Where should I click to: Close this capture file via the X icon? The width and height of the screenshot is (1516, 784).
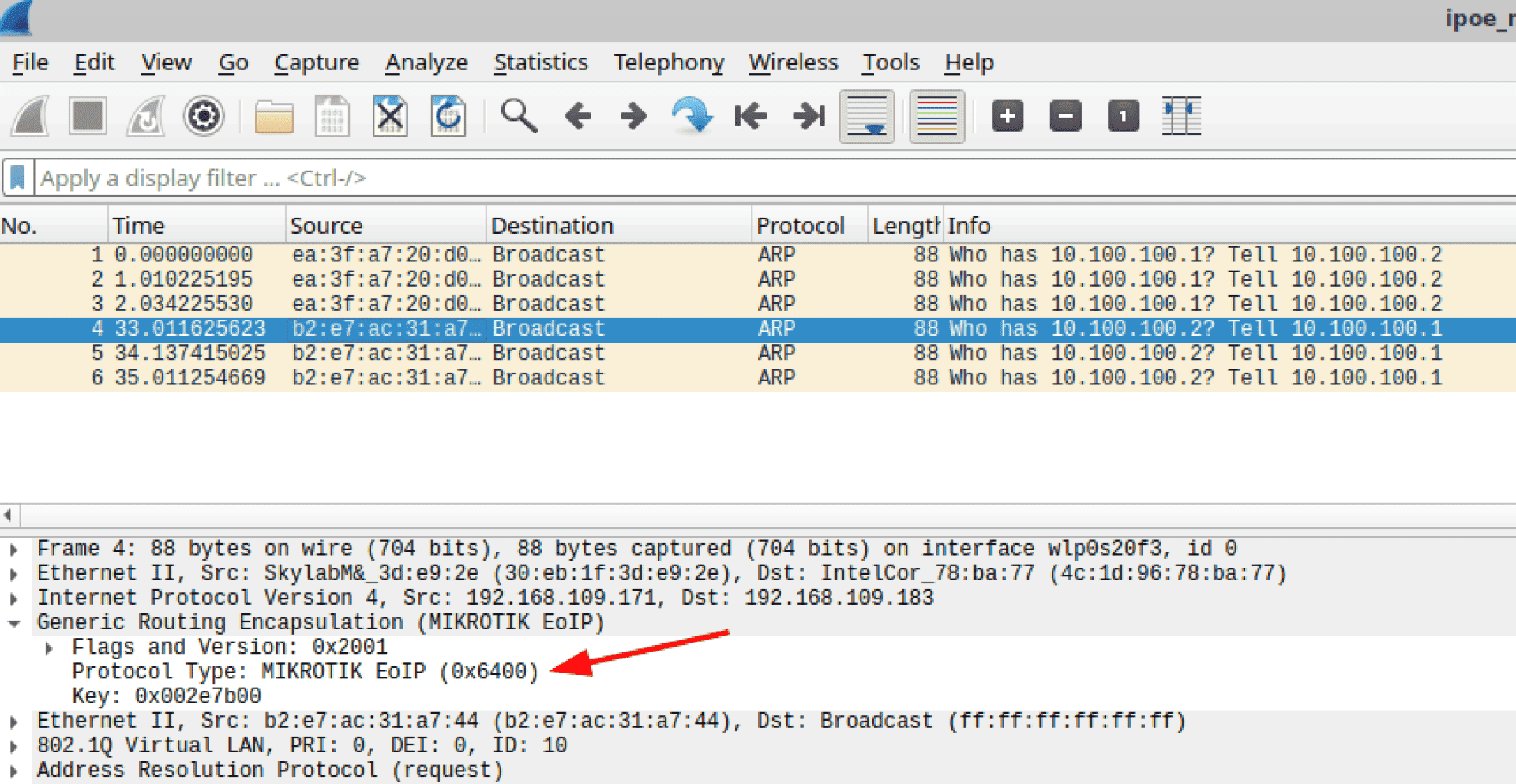click(390, 117)
